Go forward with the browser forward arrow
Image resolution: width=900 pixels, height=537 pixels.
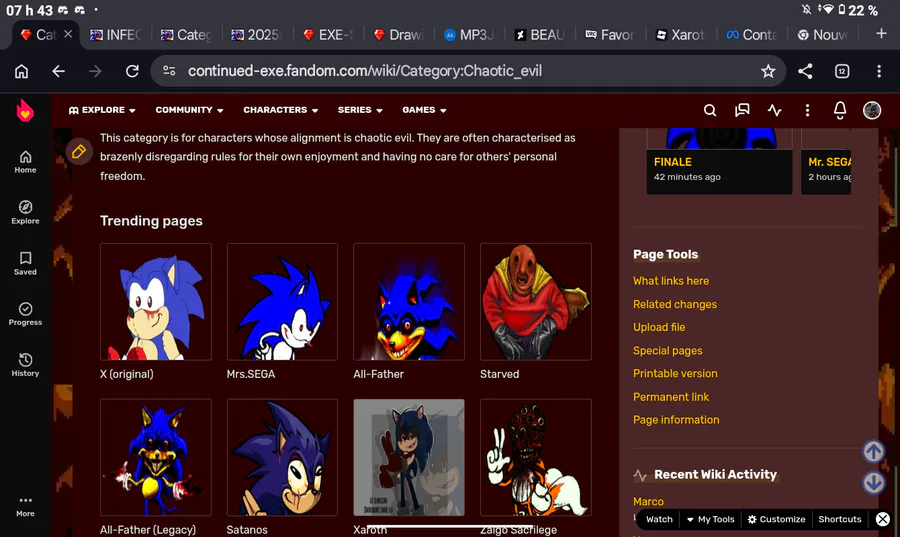tap(95, 71)
